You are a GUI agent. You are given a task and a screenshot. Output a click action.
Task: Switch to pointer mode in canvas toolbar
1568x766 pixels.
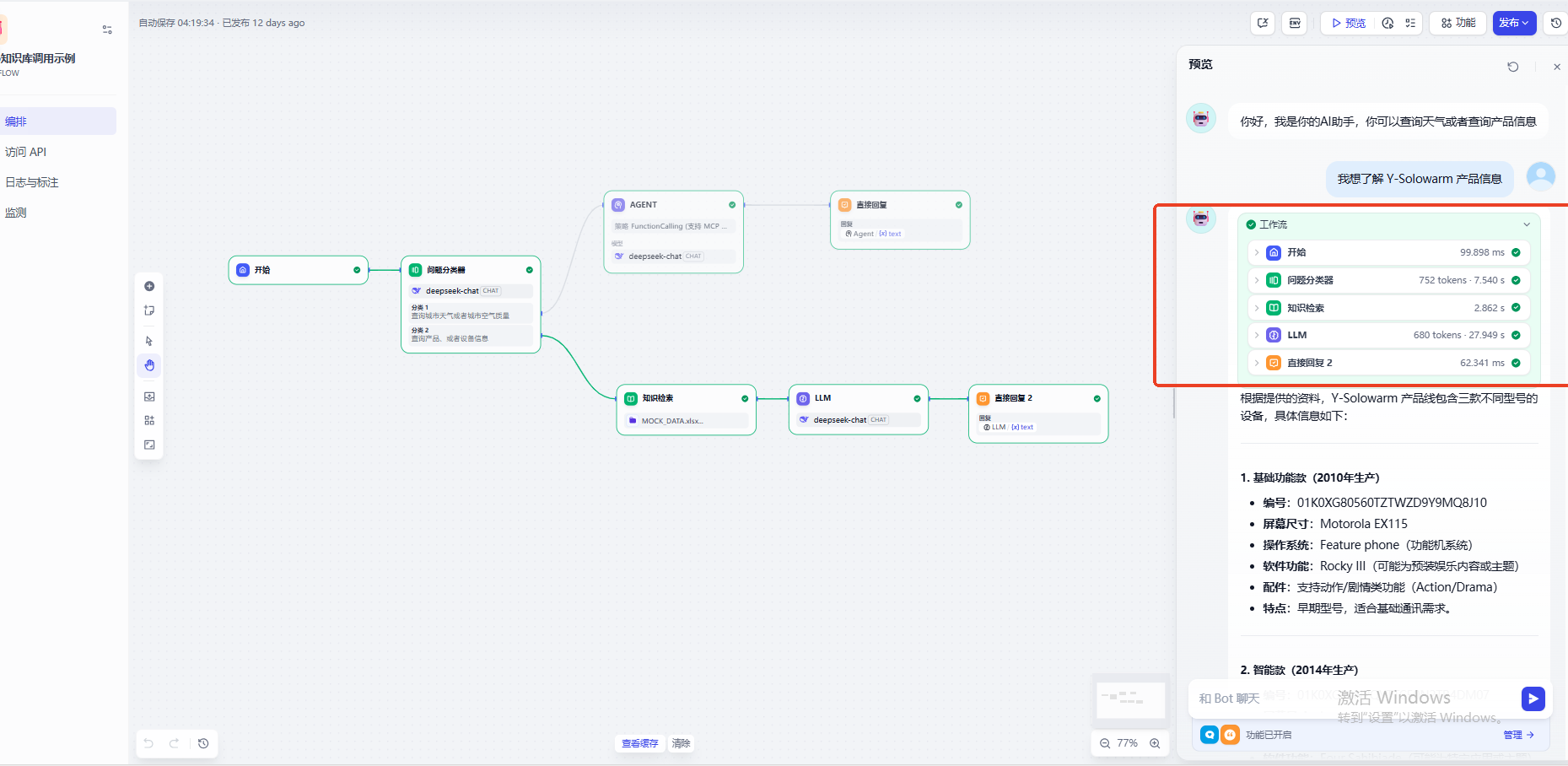149,341
